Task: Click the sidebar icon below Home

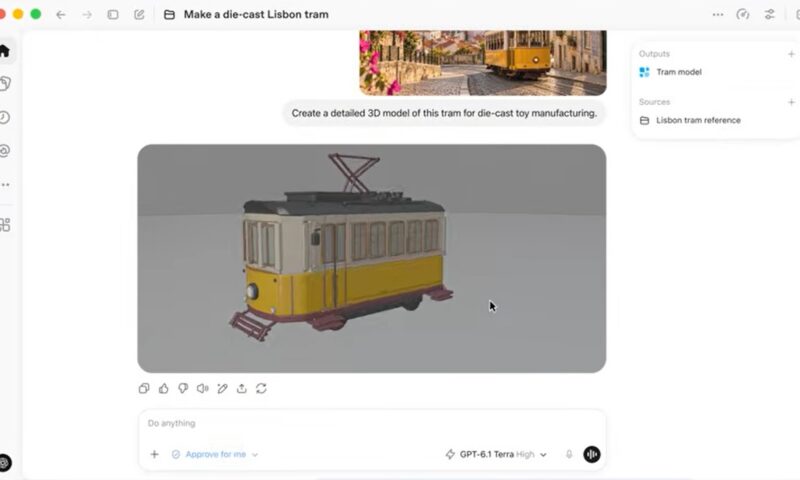Action: (x=5, y=84)
